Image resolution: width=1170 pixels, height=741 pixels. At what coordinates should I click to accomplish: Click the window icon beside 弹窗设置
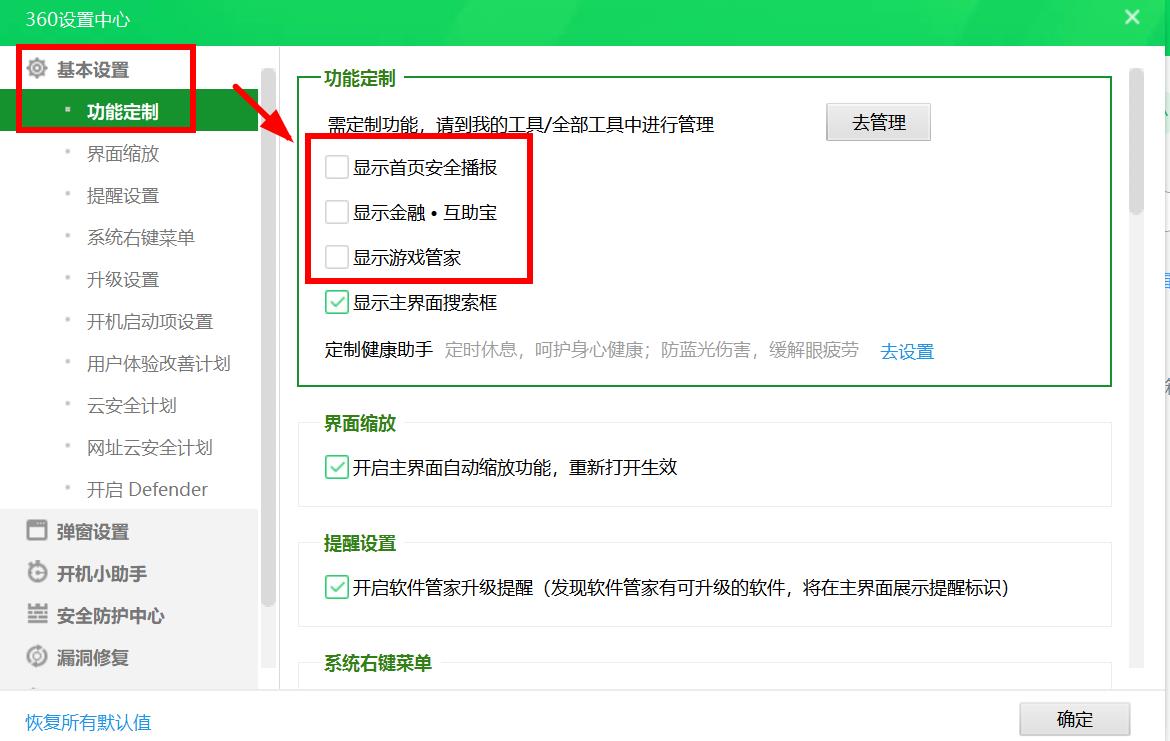[37, 531]
